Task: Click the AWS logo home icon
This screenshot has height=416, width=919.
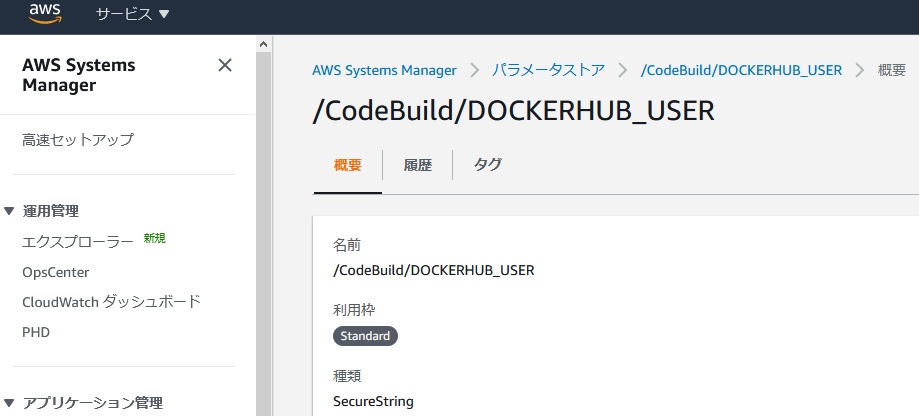Action: tap(45, 13)
